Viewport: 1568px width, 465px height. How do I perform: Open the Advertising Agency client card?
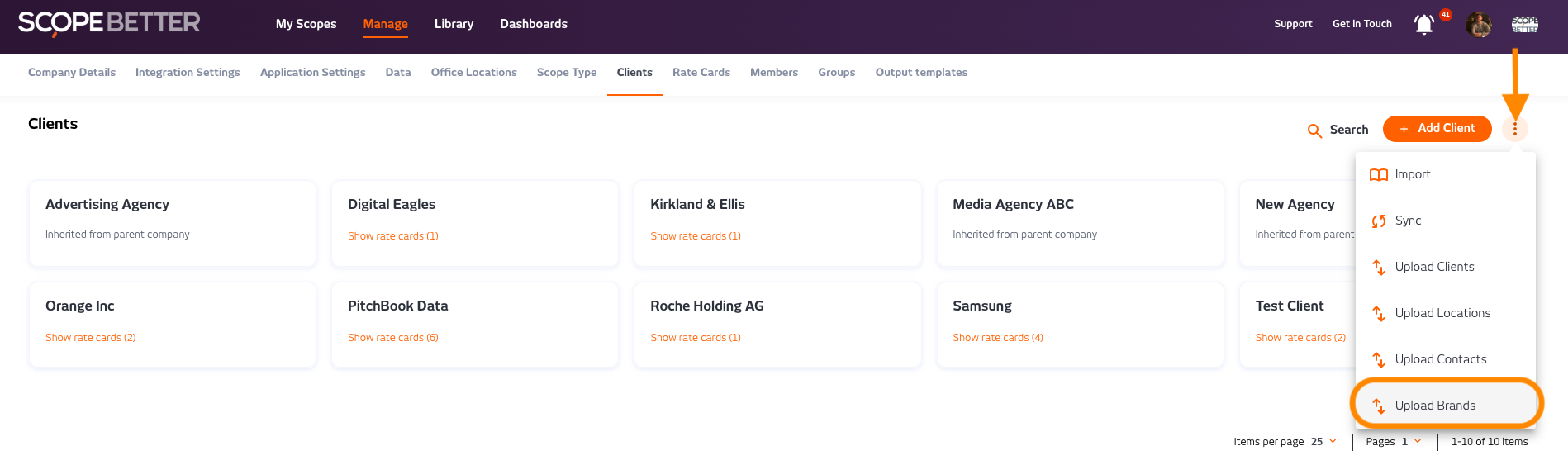(107, 205)
